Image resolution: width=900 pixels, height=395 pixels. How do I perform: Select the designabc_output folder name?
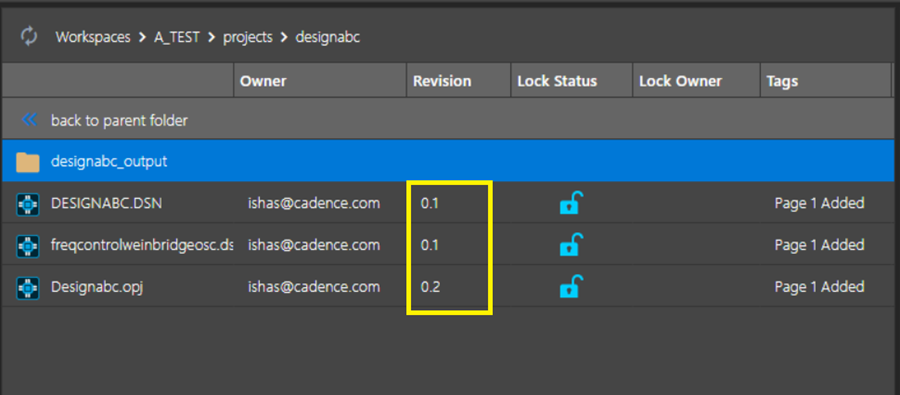pos(109,162)
